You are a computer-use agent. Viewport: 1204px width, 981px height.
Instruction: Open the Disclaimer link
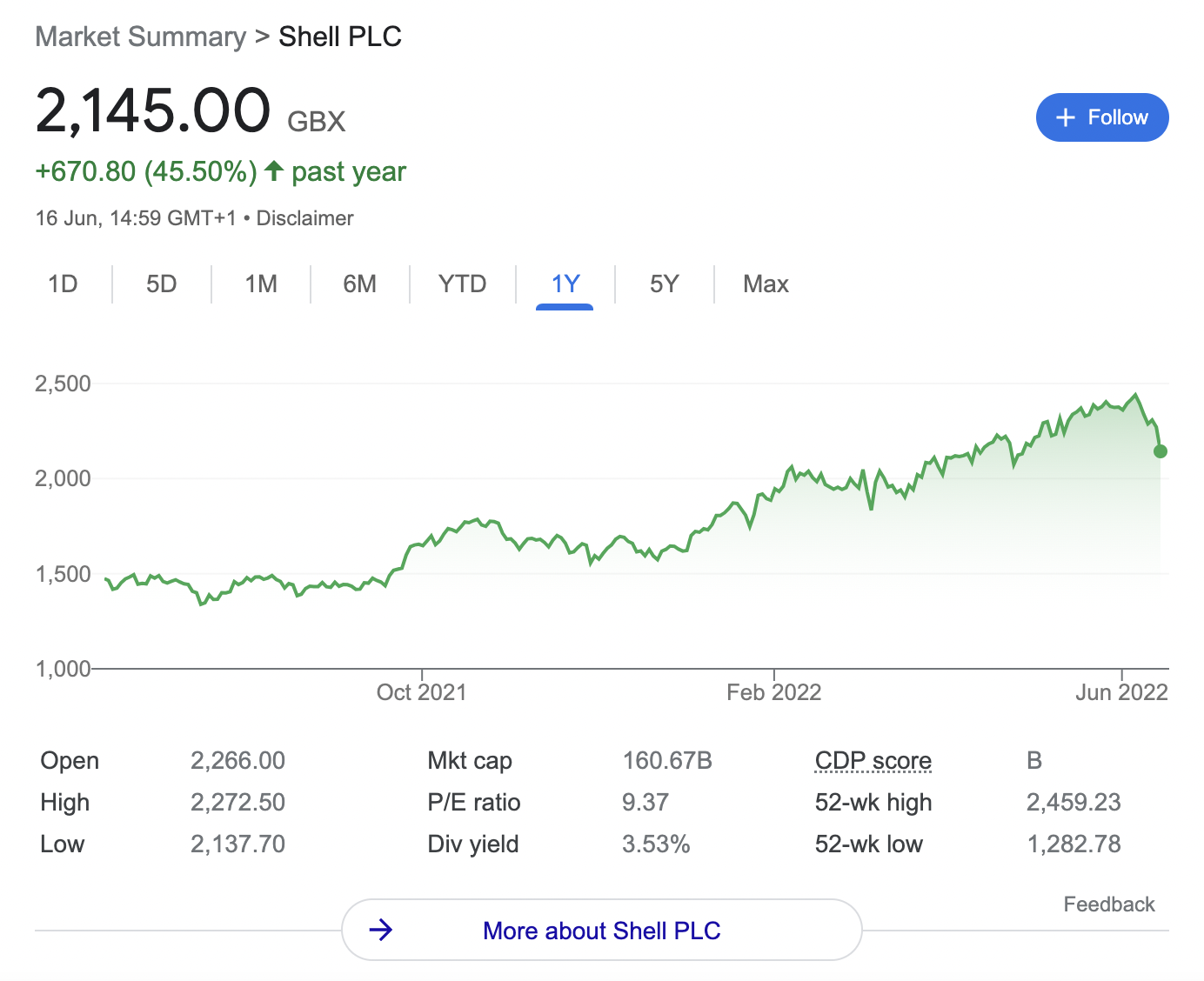(304, 218)
